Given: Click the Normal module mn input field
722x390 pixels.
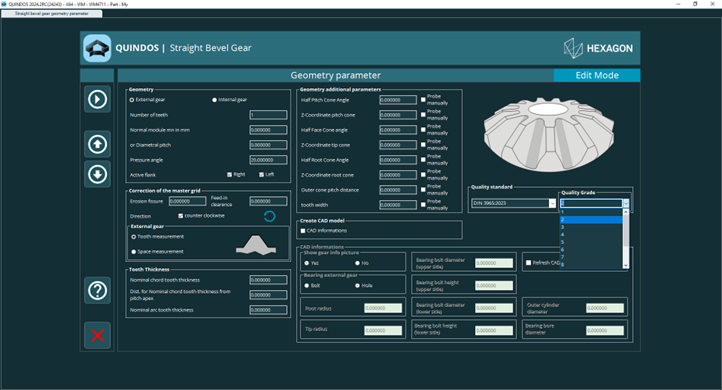Looking at the screenshot, I should (268, 130).
